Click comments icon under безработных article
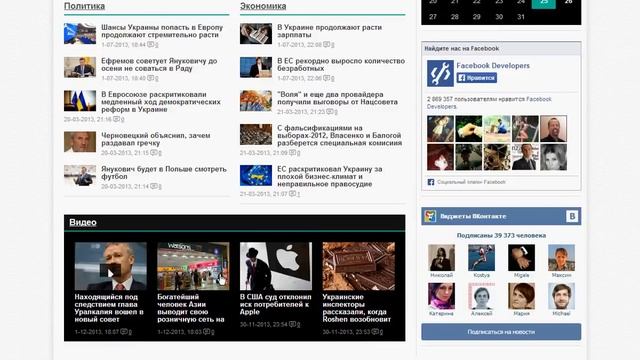Viewport: 640px width, 360px height. coord(327,78)
